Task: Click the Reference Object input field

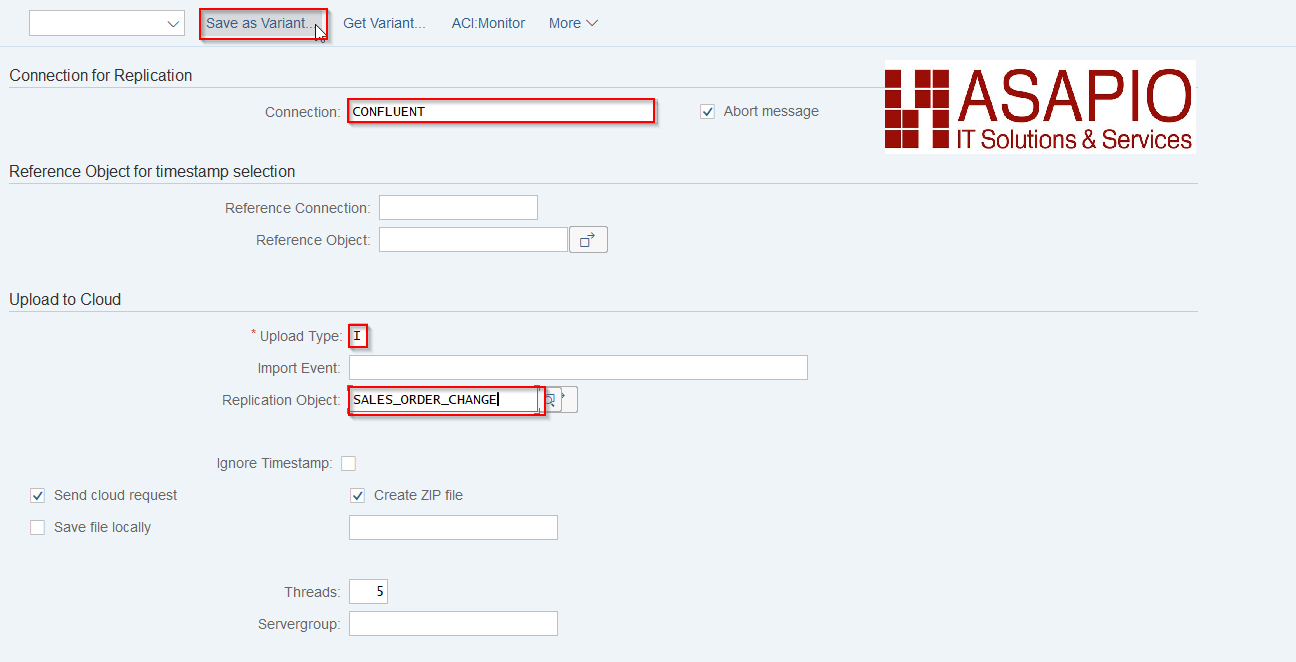Action: click(473, 240)
